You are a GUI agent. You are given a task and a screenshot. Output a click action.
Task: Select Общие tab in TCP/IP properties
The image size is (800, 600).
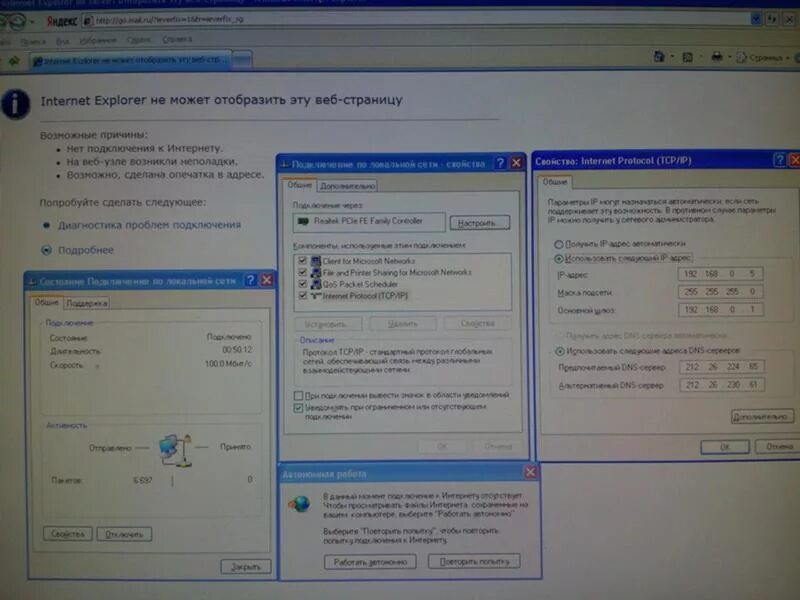coord(555,182)
